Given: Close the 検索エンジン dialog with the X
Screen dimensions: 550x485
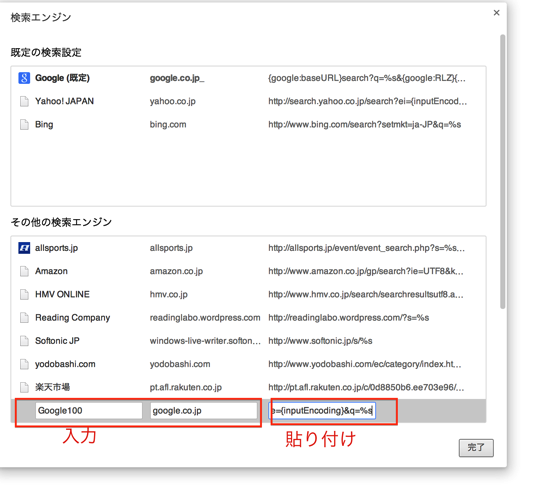Looking at the screenshot, I should pos(496,13).
